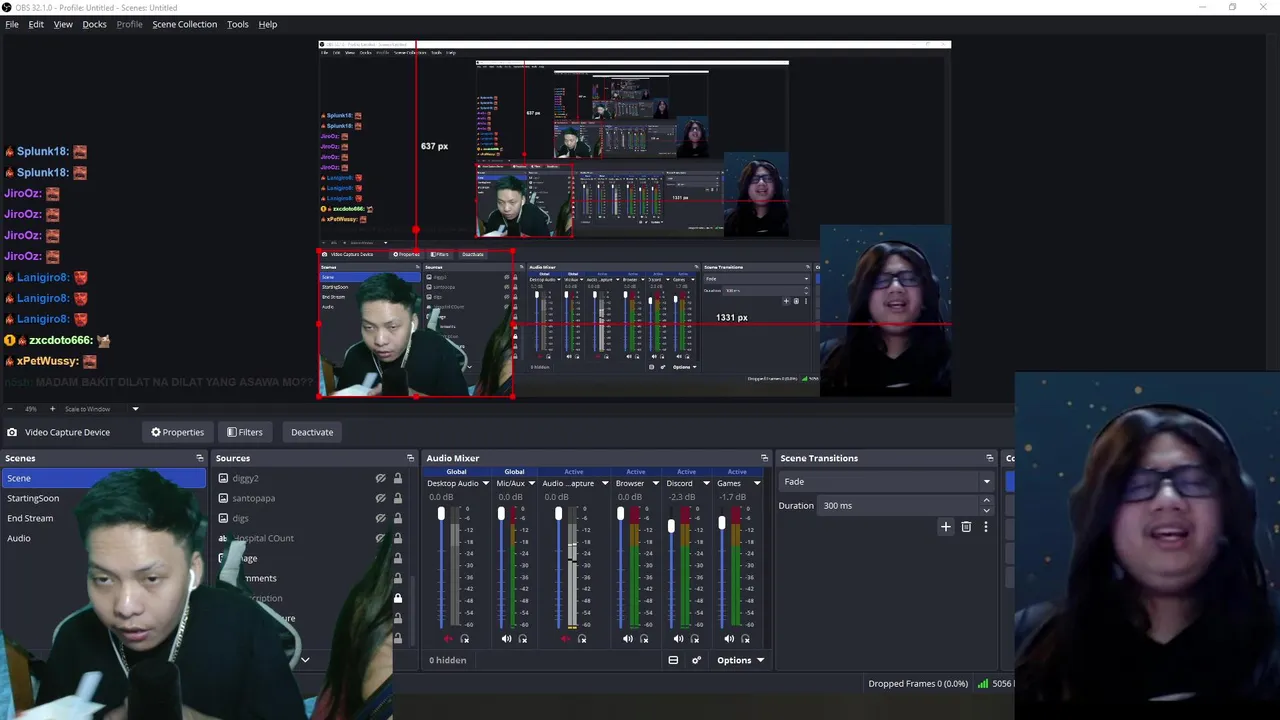Open the Fade transition dropdown

pyautogui.click(x=886, y=481)
